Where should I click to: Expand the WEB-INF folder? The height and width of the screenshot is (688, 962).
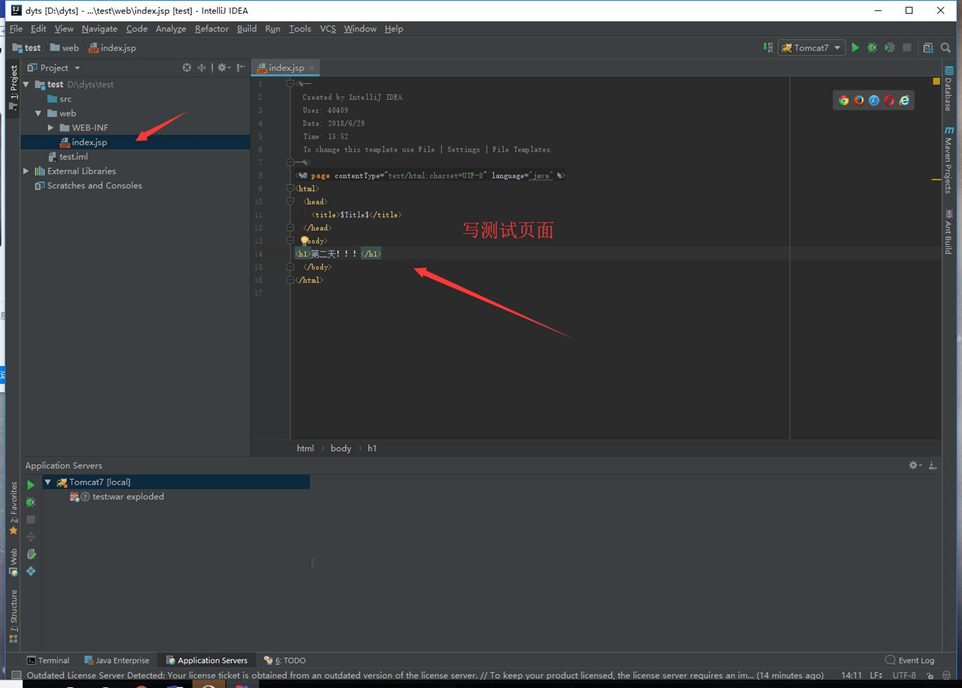click(x=51, y=128)
